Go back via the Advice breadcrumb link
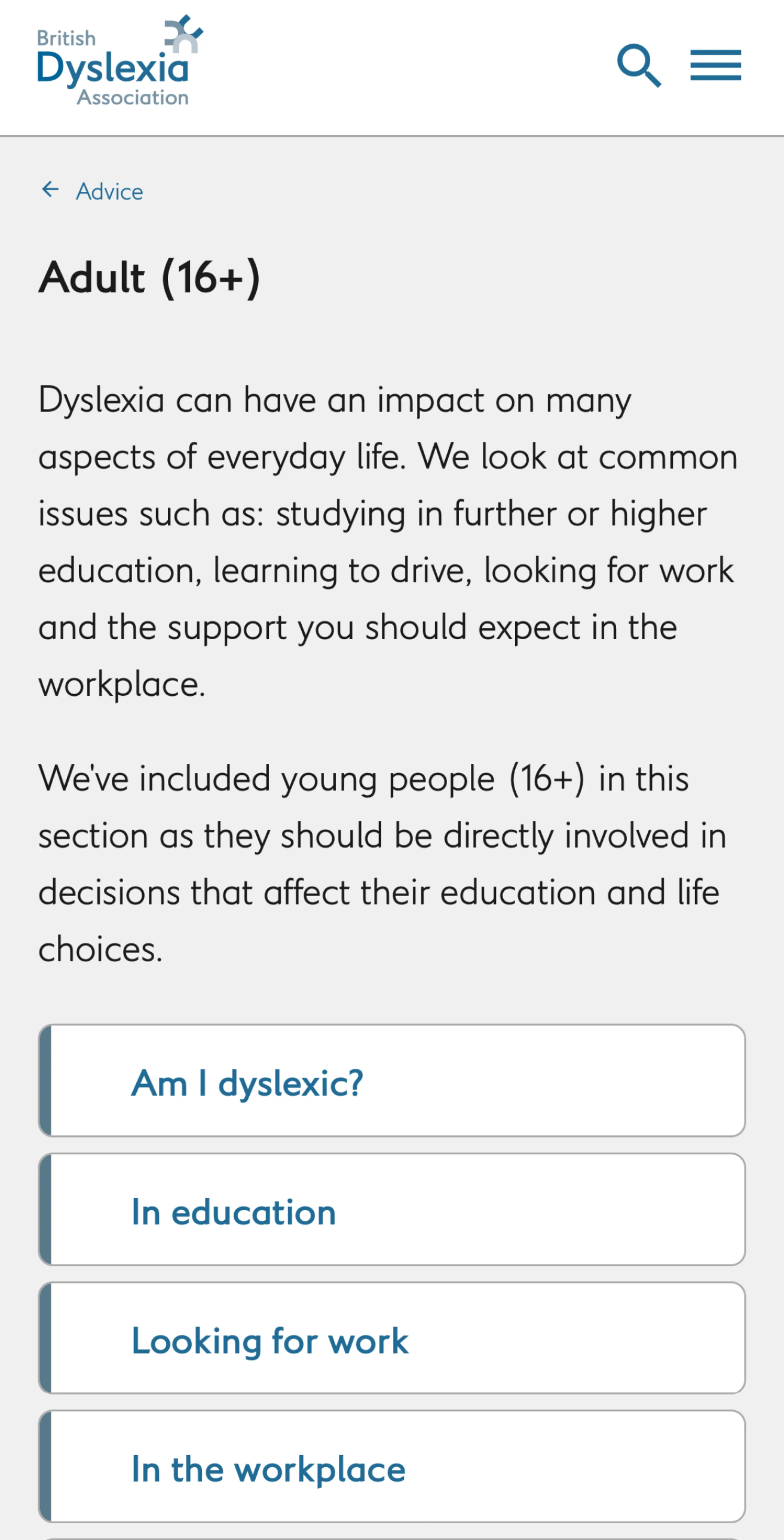 109,192
